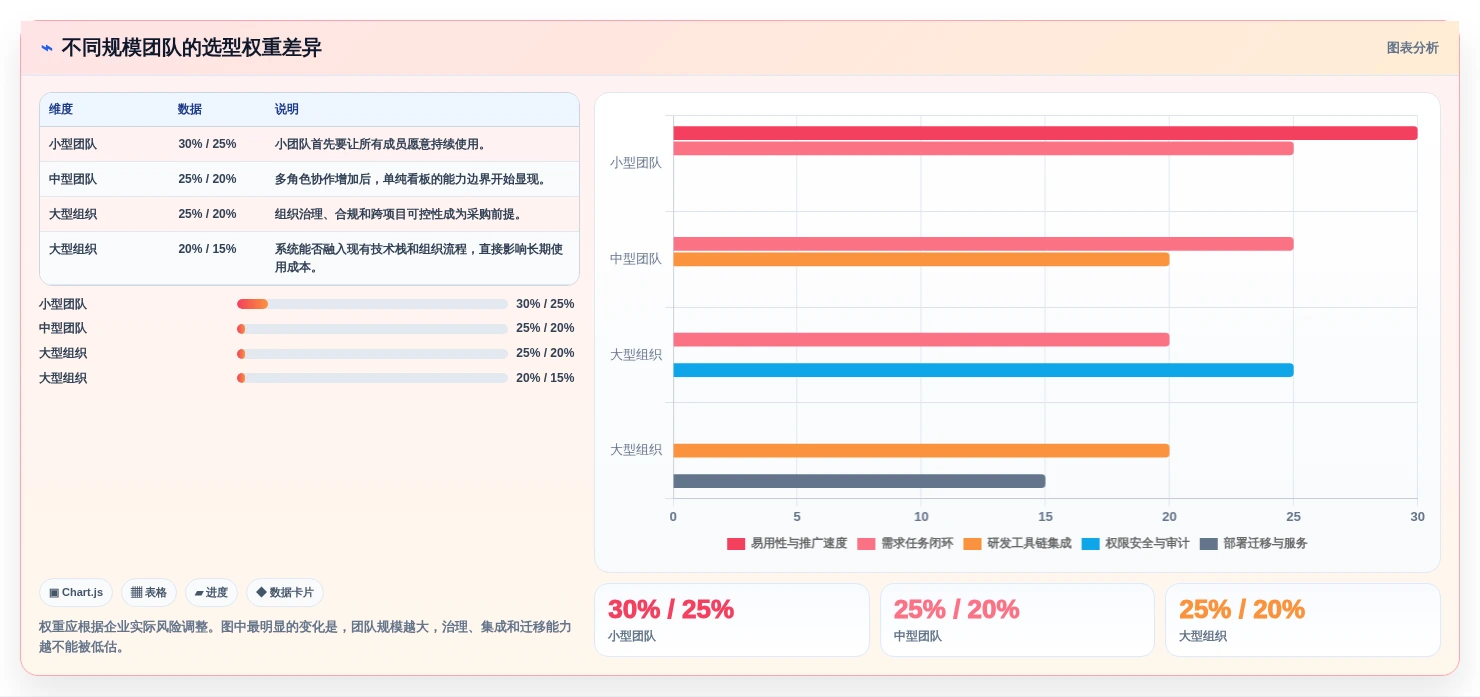Click the orange bar in the 中型团队 chart group
This screenshot has width=1480, height=697.
921,259
